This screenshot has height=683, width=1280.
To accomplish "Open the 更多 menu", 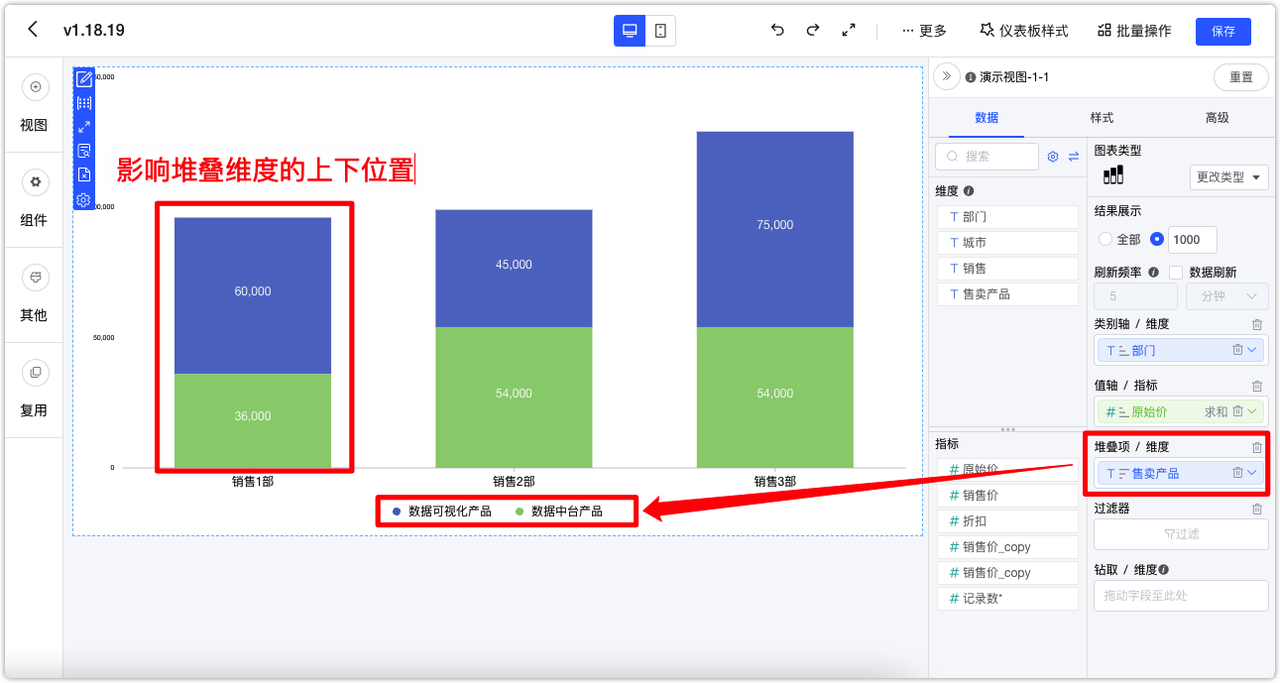I will pos(924,31).
